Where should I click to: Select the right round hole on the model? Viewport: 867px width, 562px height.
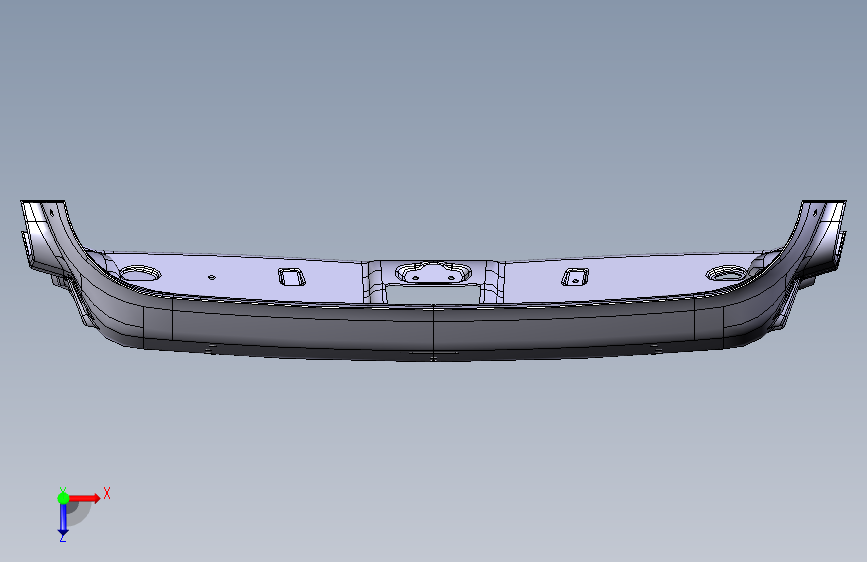pyautogui.click(x=727, y=273)
